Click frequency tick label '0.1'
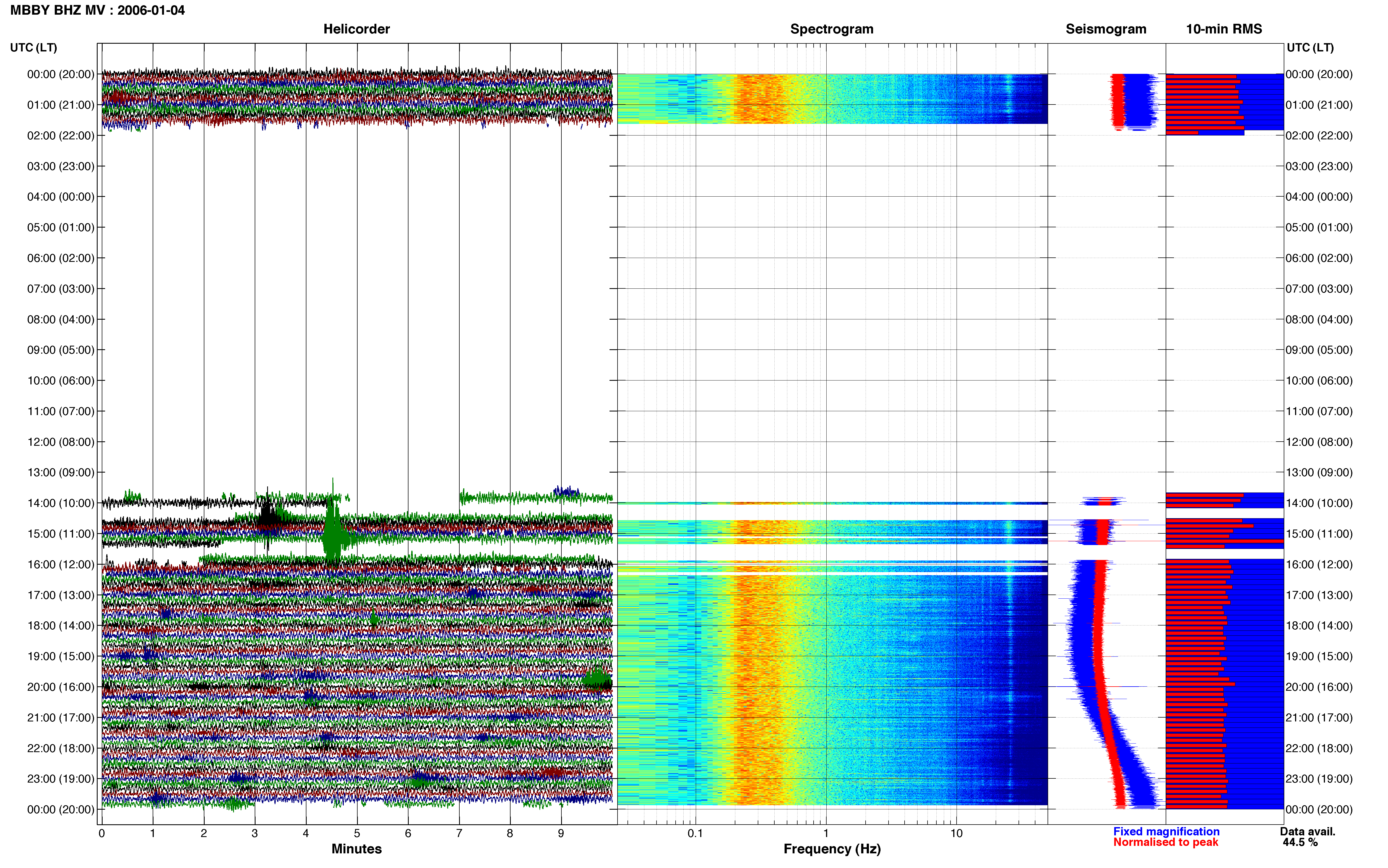 click(x=695, y=833)
